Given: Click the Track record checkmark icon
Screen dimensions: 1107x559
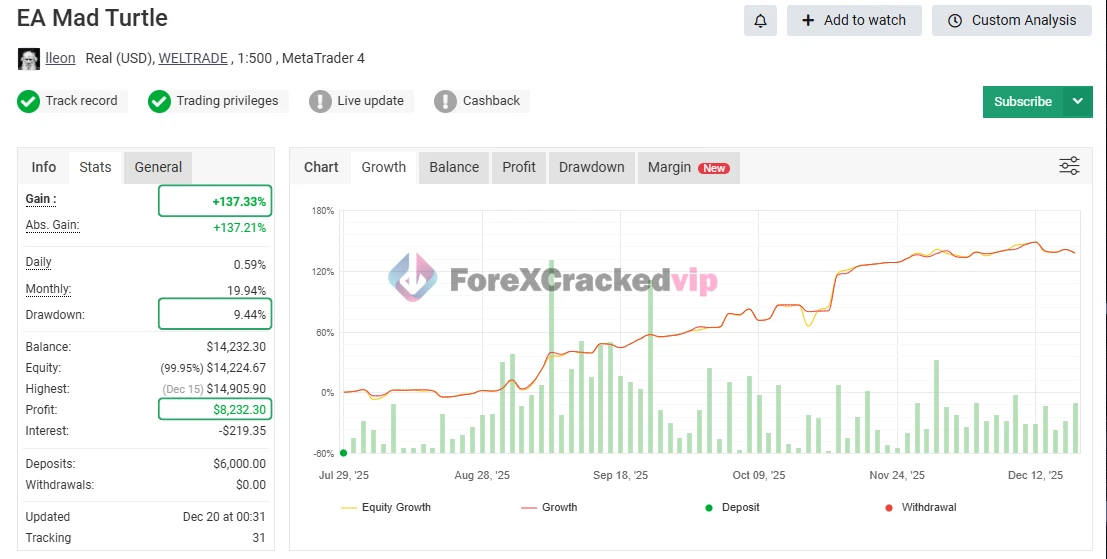Looking at the screenshot, I should pyautogui.click(x=29, y=101).
